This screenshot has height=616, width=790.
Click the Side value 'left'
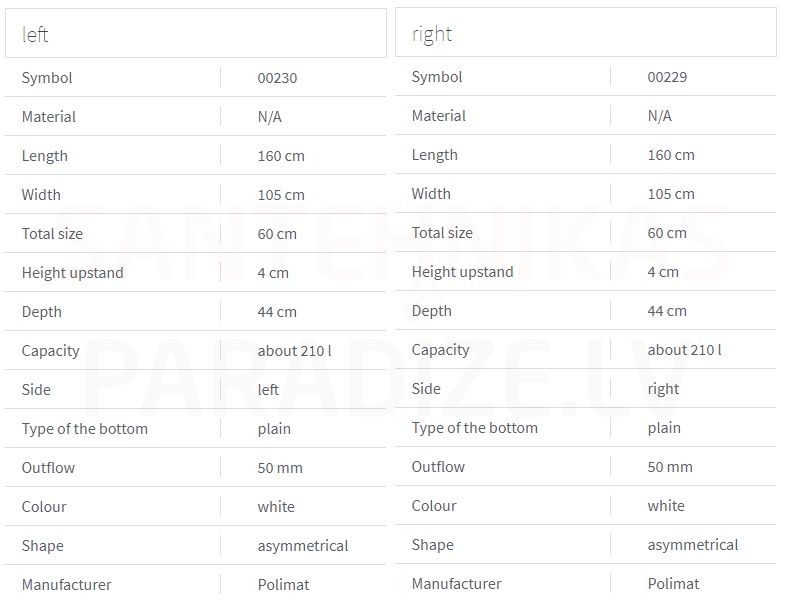[x=268, y=389]
